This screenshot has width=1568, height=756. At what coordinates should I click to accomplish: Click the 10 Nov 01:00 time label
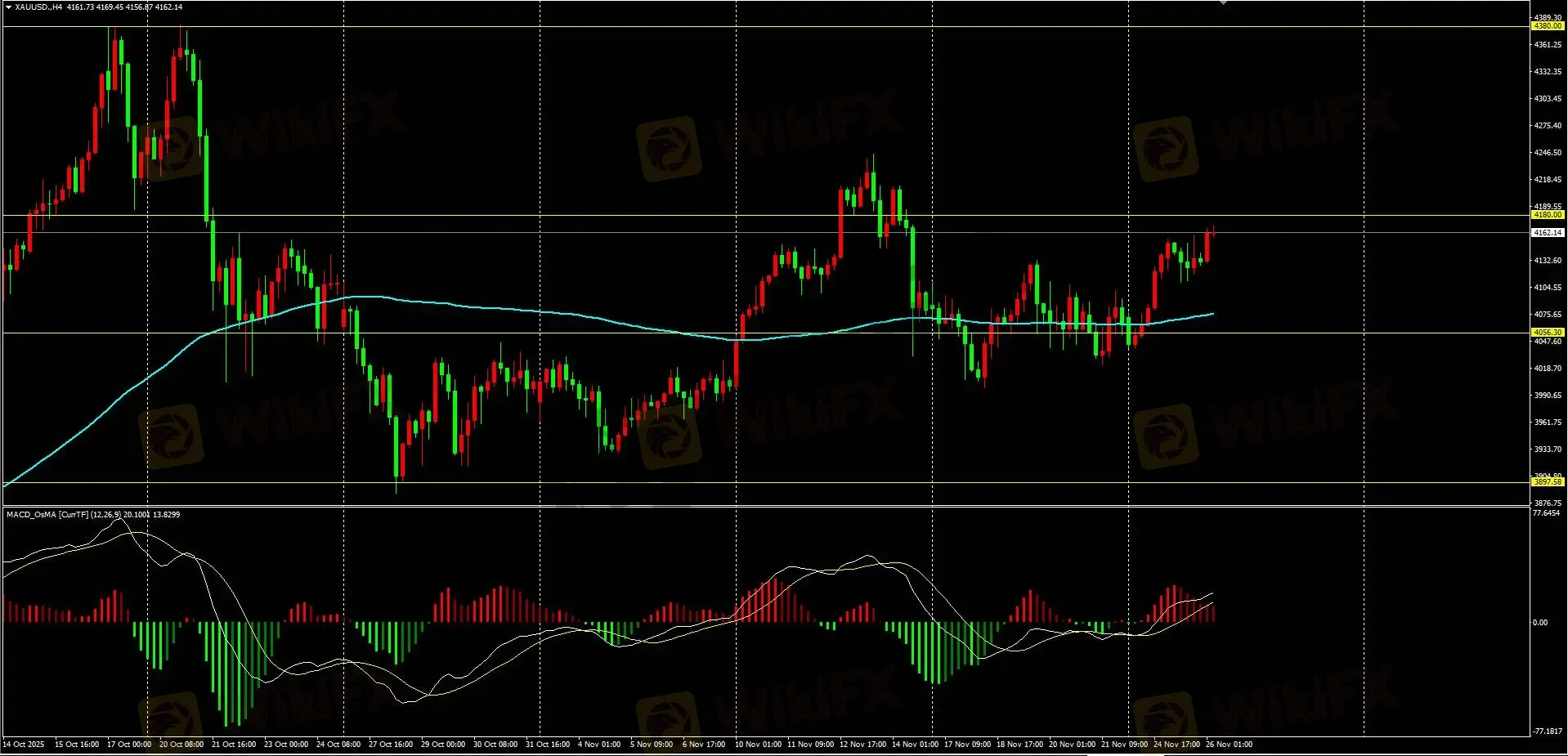[758, 745]
